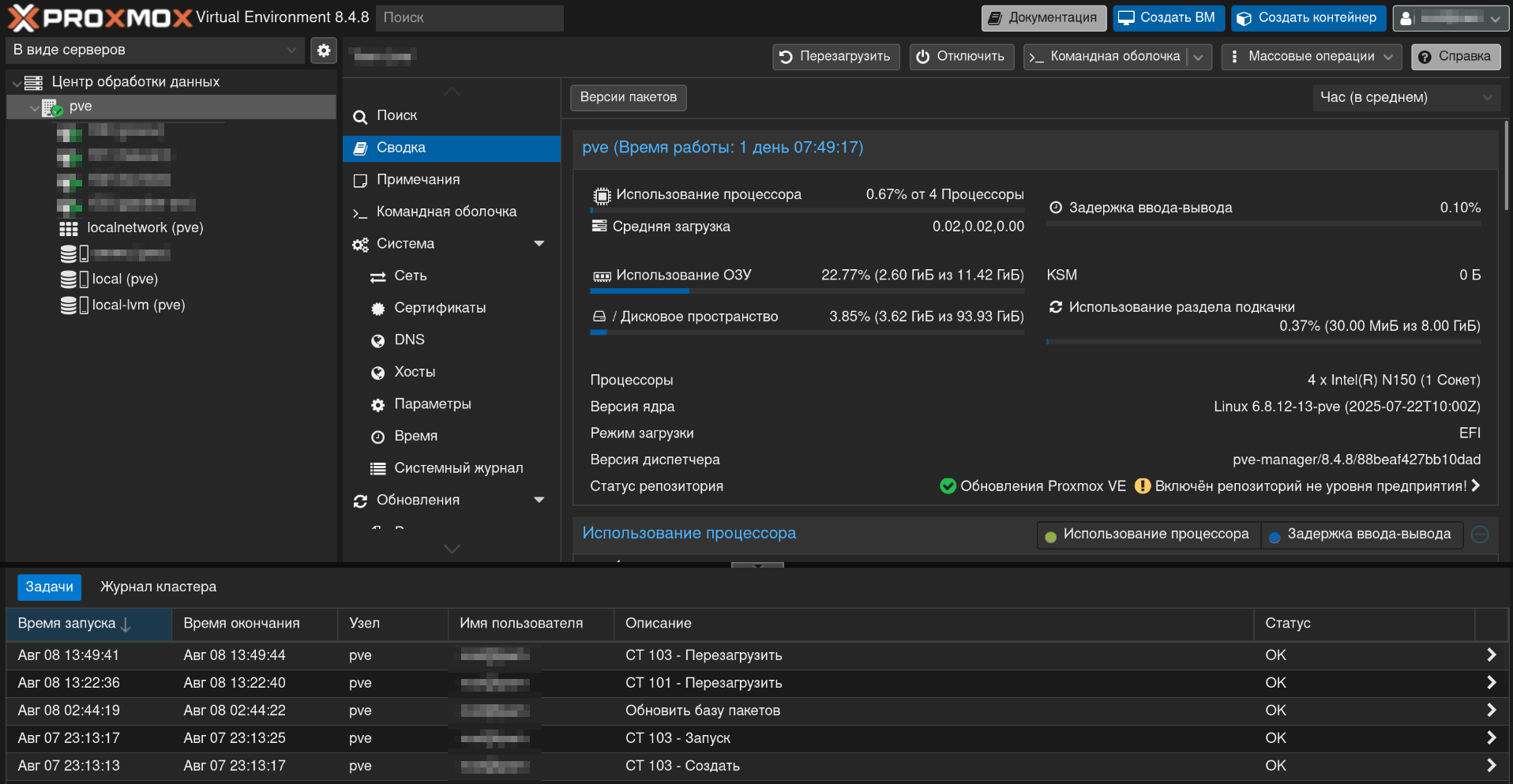Switch to the Задачи tab
This screenshot has width=1513, height=784.
pyautogui.click(x=49, y=587)
